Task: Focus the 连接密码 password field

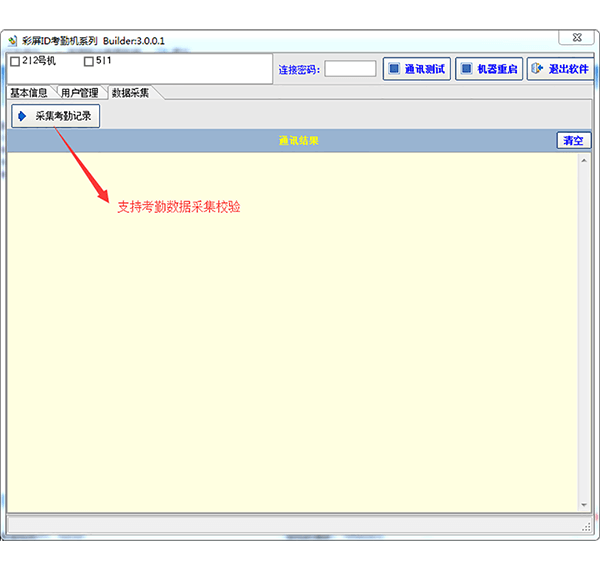Action: click(x=350, y=69)
